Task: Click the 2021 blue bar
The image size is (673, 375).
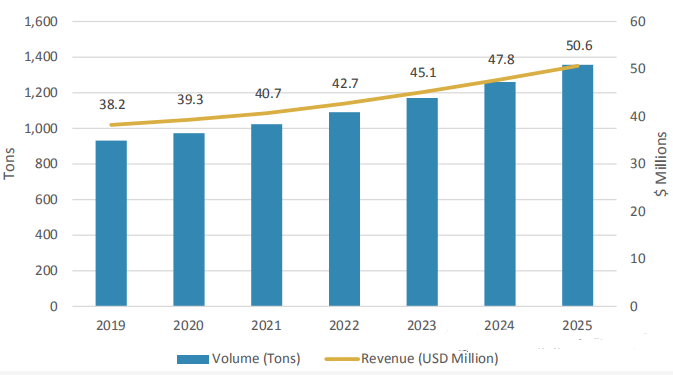Action: pos(267,215)
